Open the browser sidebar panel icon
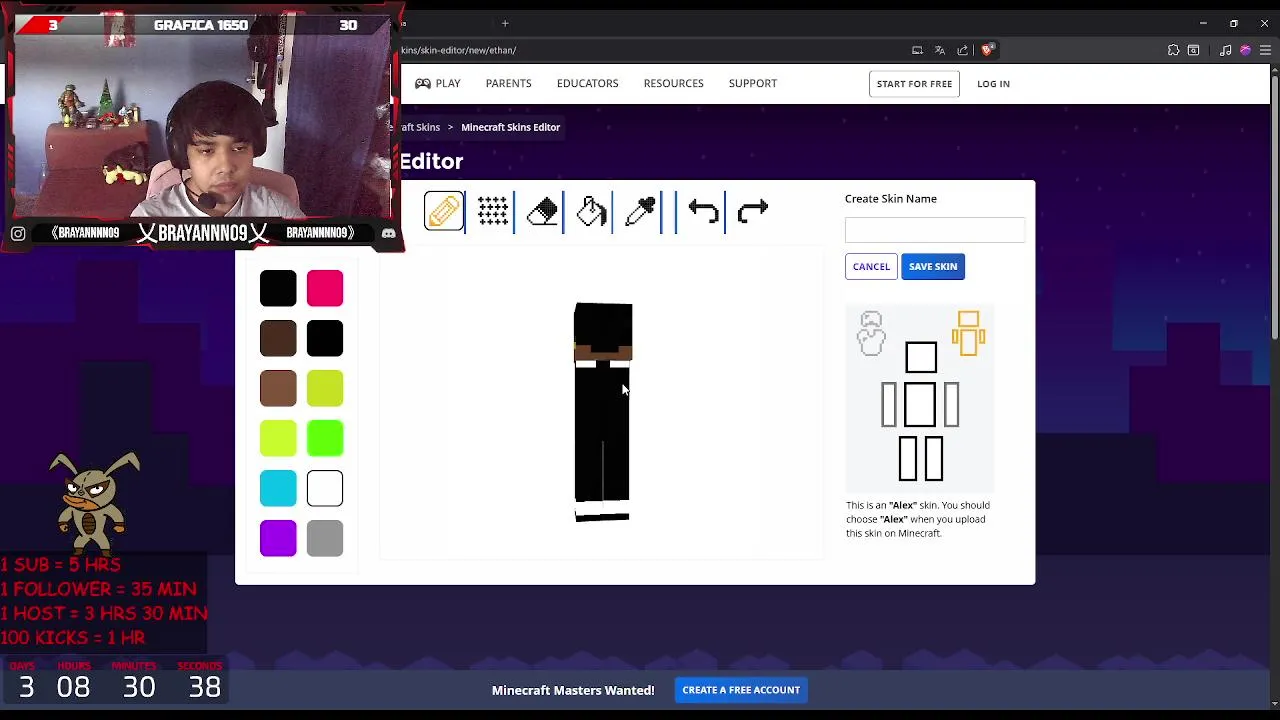 [1193, 50]
